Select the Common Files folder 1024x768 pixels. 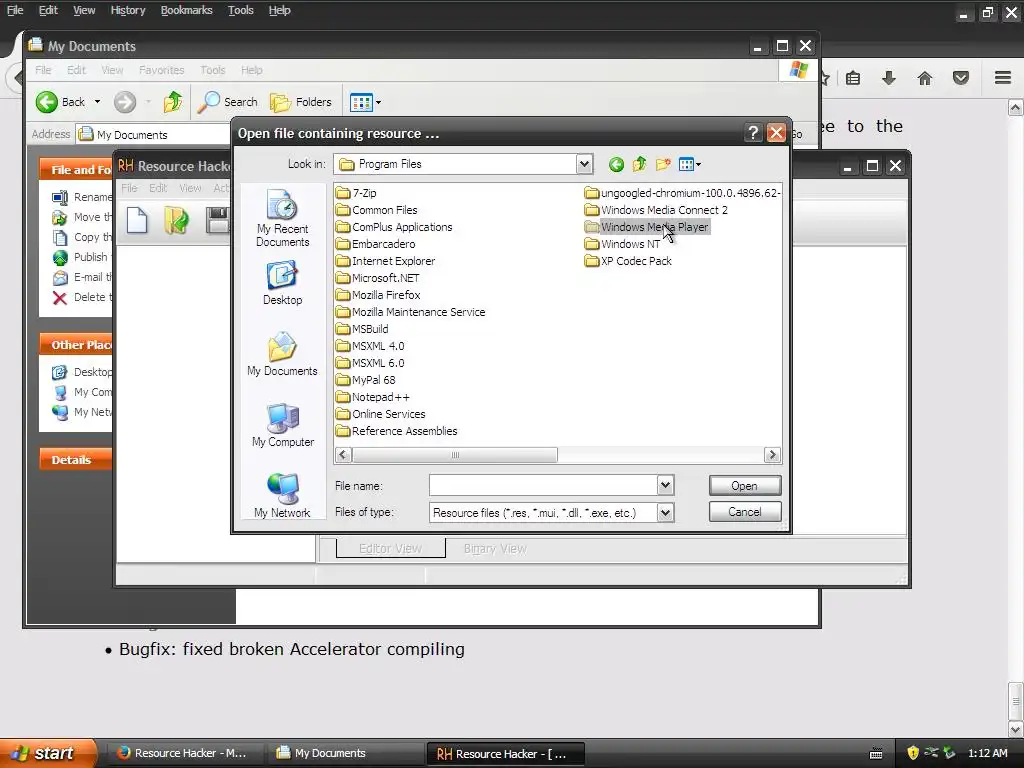[x=377, y=210]
